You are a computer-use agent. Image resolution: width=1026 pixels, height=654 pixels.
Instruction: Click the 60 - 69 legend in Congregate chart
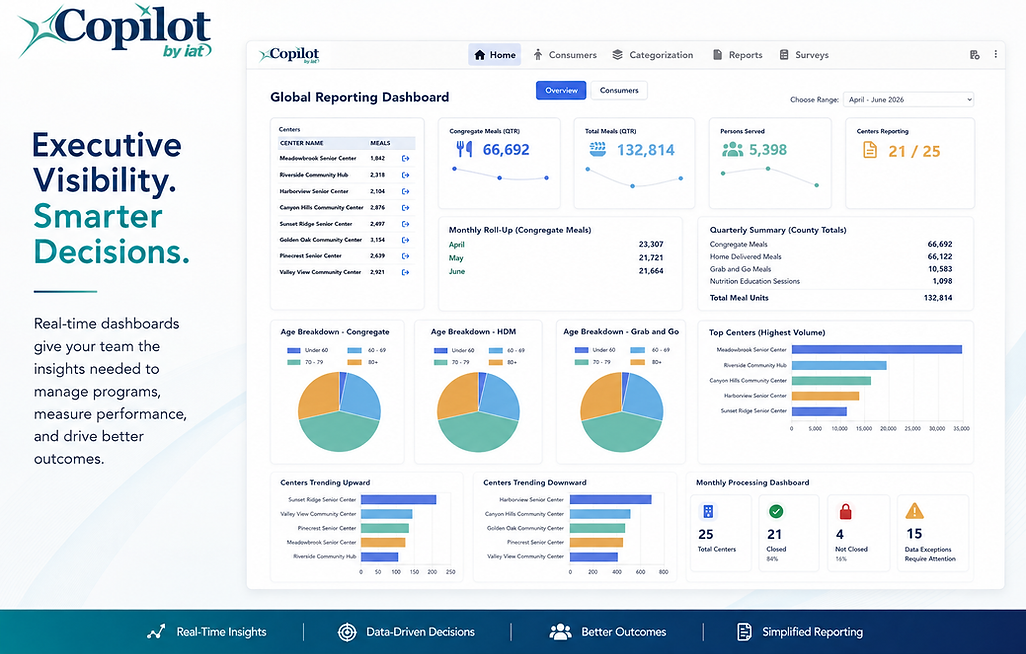click(366, 350)
